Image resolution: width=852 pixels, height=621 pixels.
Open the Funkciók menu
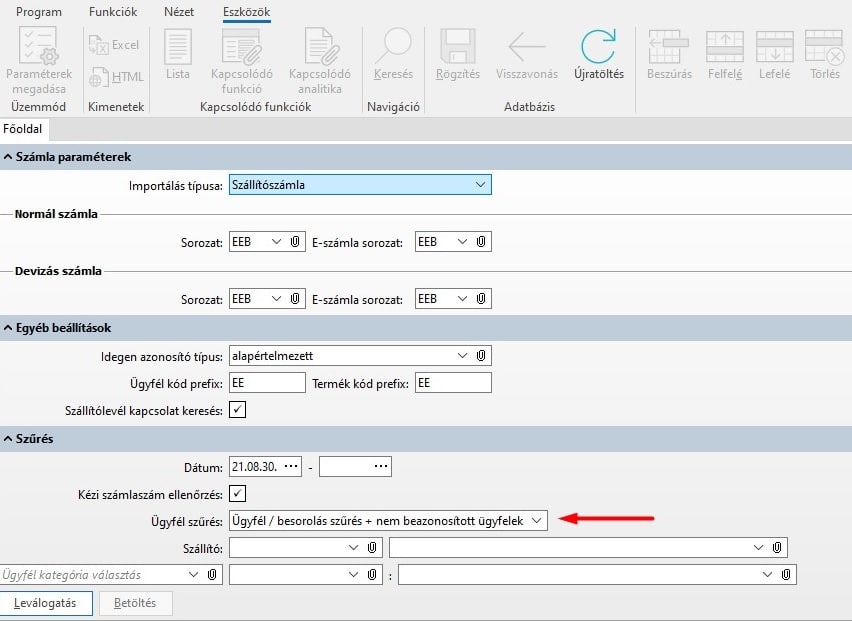[x=112, y=12]
